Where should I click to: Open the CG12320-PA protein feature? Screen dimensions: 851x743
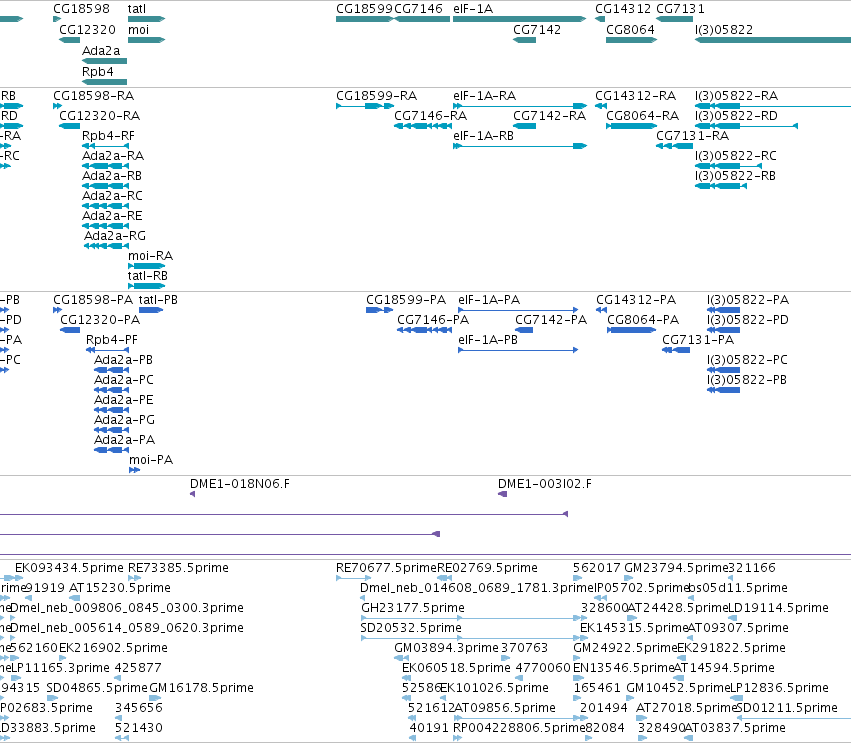tap(70, 330)
